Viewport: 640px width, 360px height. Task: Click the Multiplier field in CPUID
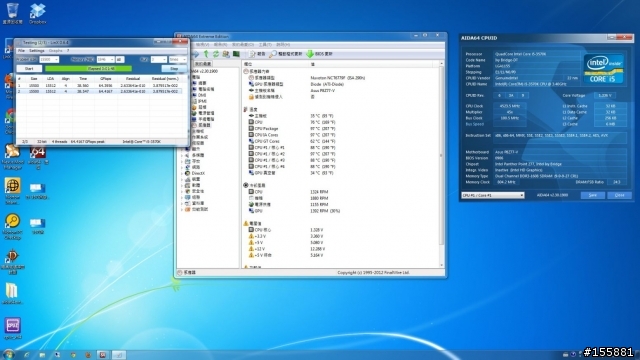510,112
